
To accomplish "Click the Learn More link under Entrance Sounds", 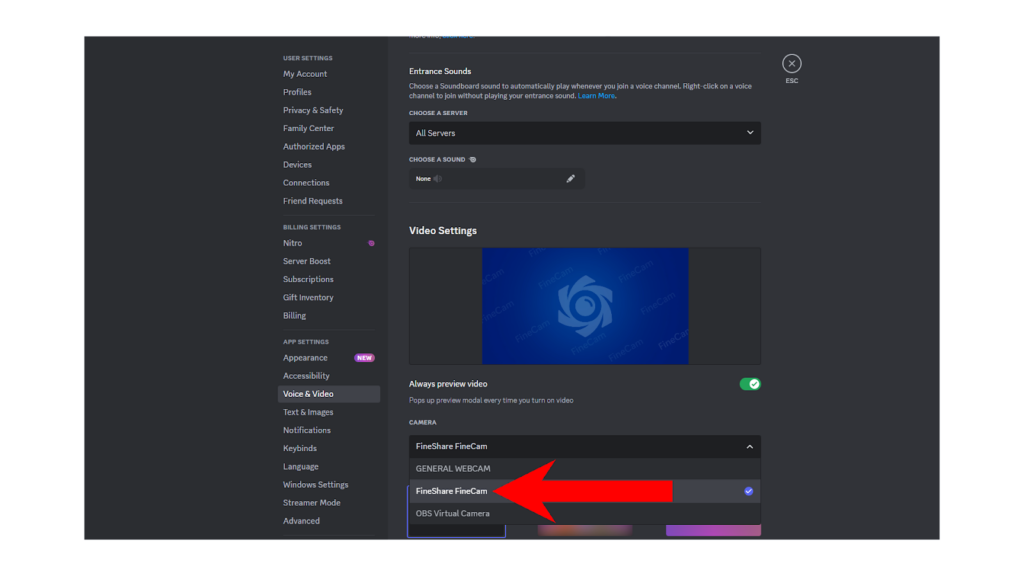I will (x=596, y=96).
